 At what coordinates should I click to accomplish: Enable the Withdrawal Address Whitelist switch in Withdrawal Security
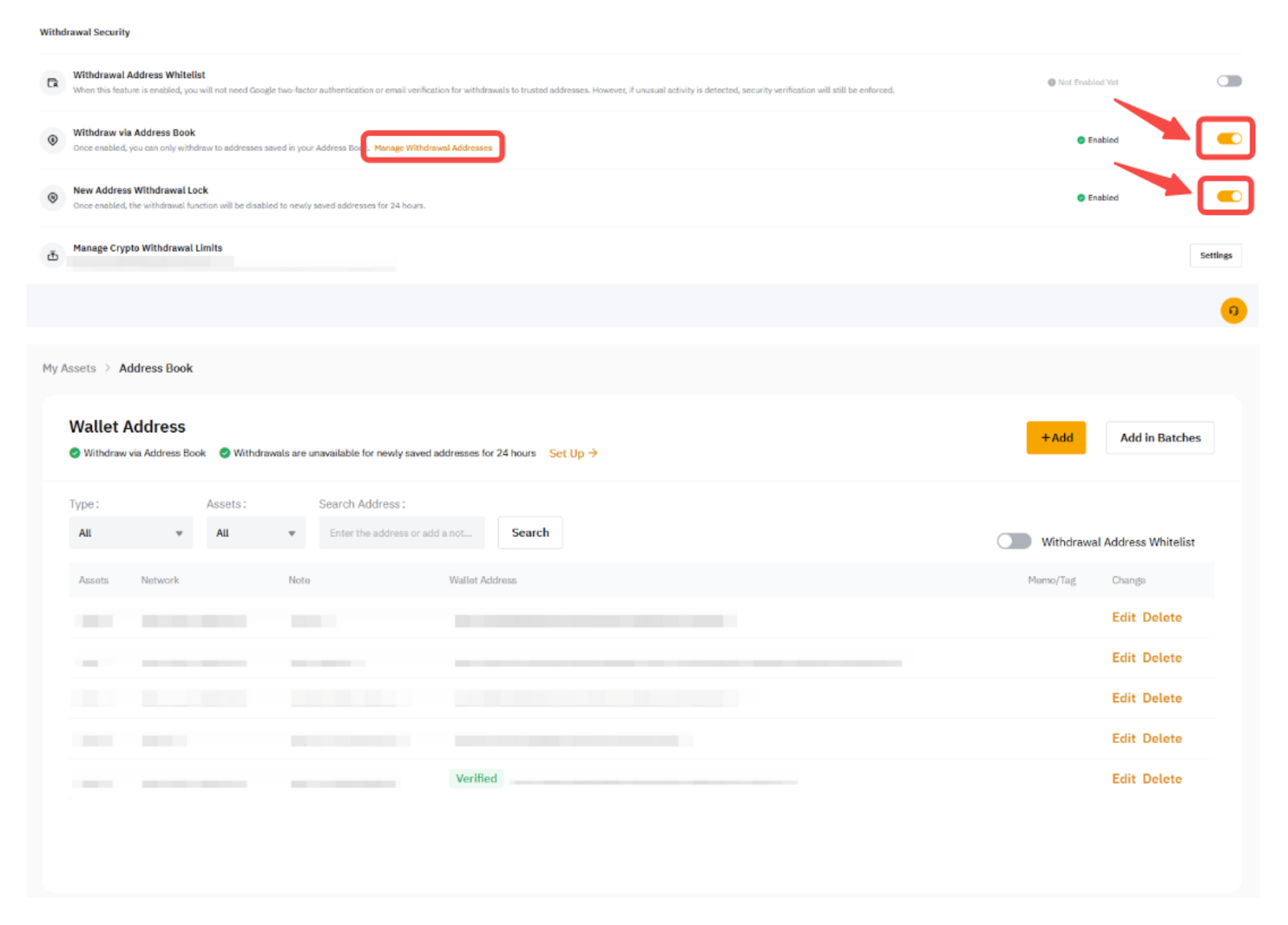(1229, 81)
